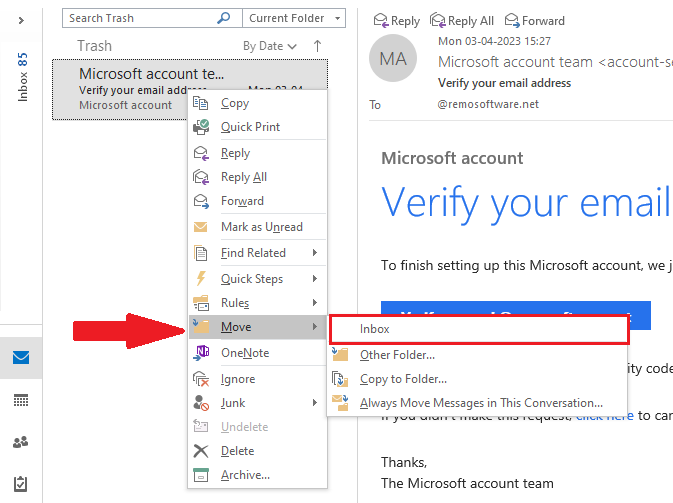Select the Microsoft account team message
673x503 pixels.
190,89
